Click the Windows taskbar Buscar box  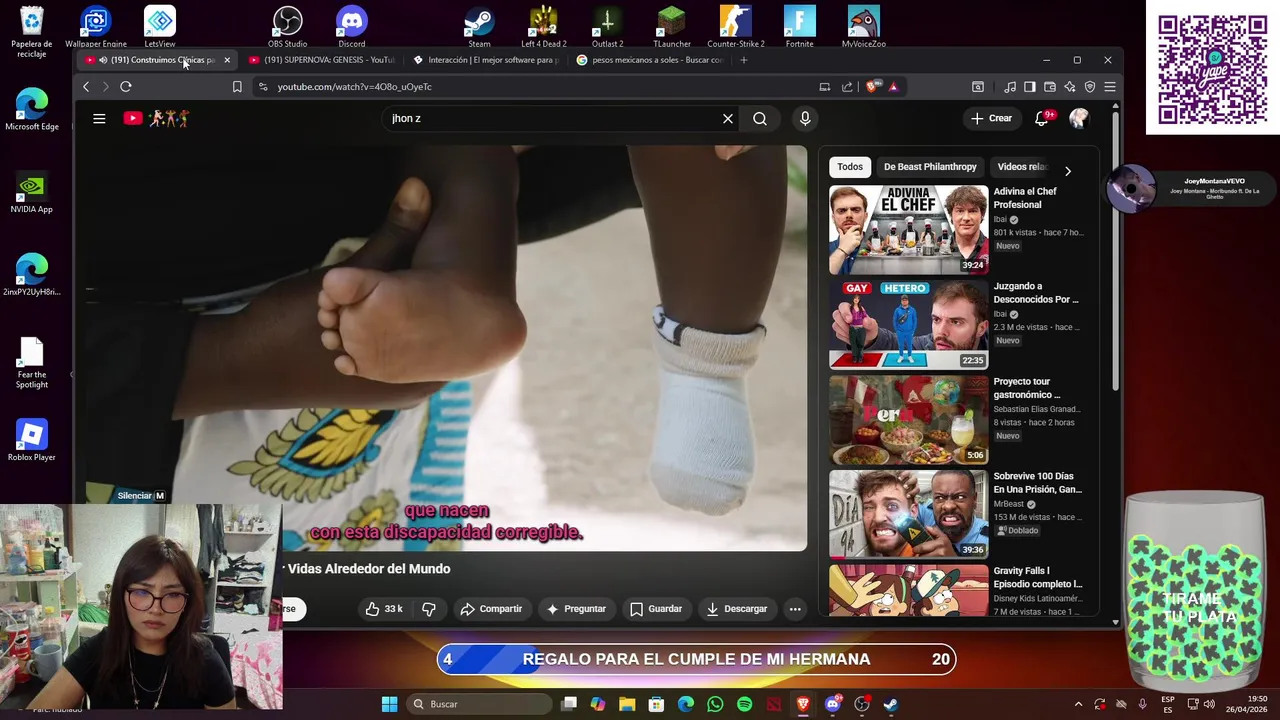480,704
